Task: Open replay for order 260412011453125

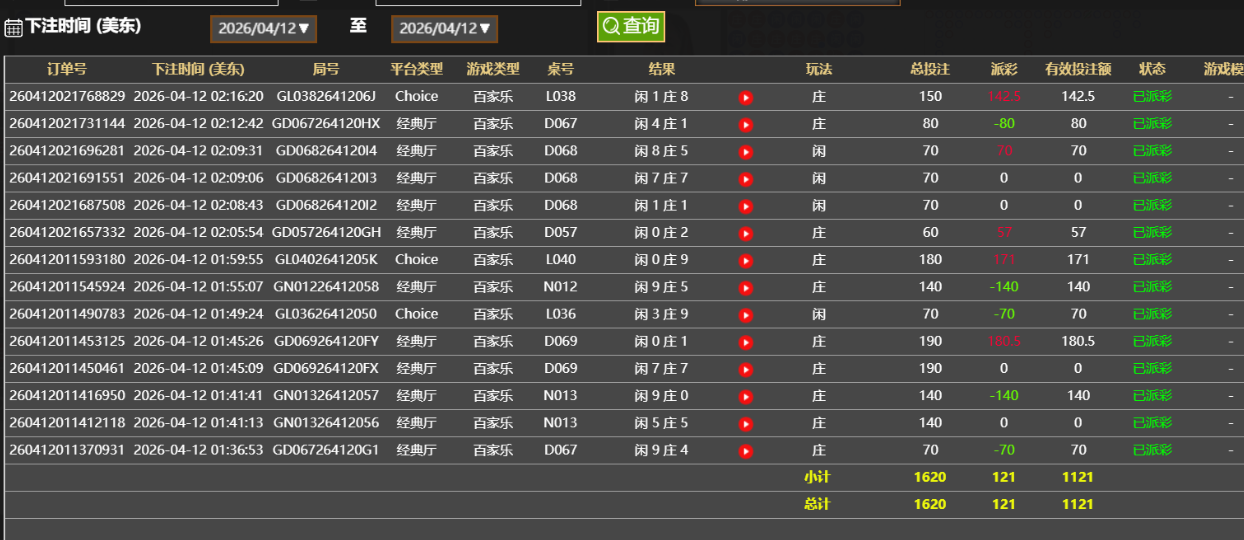Action: pos(745,341)
